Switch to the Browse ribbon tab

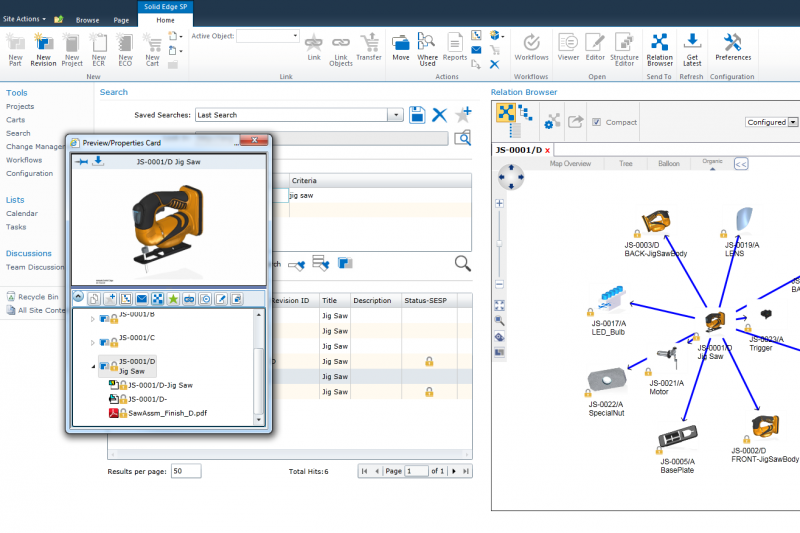(x=87, y=20)
